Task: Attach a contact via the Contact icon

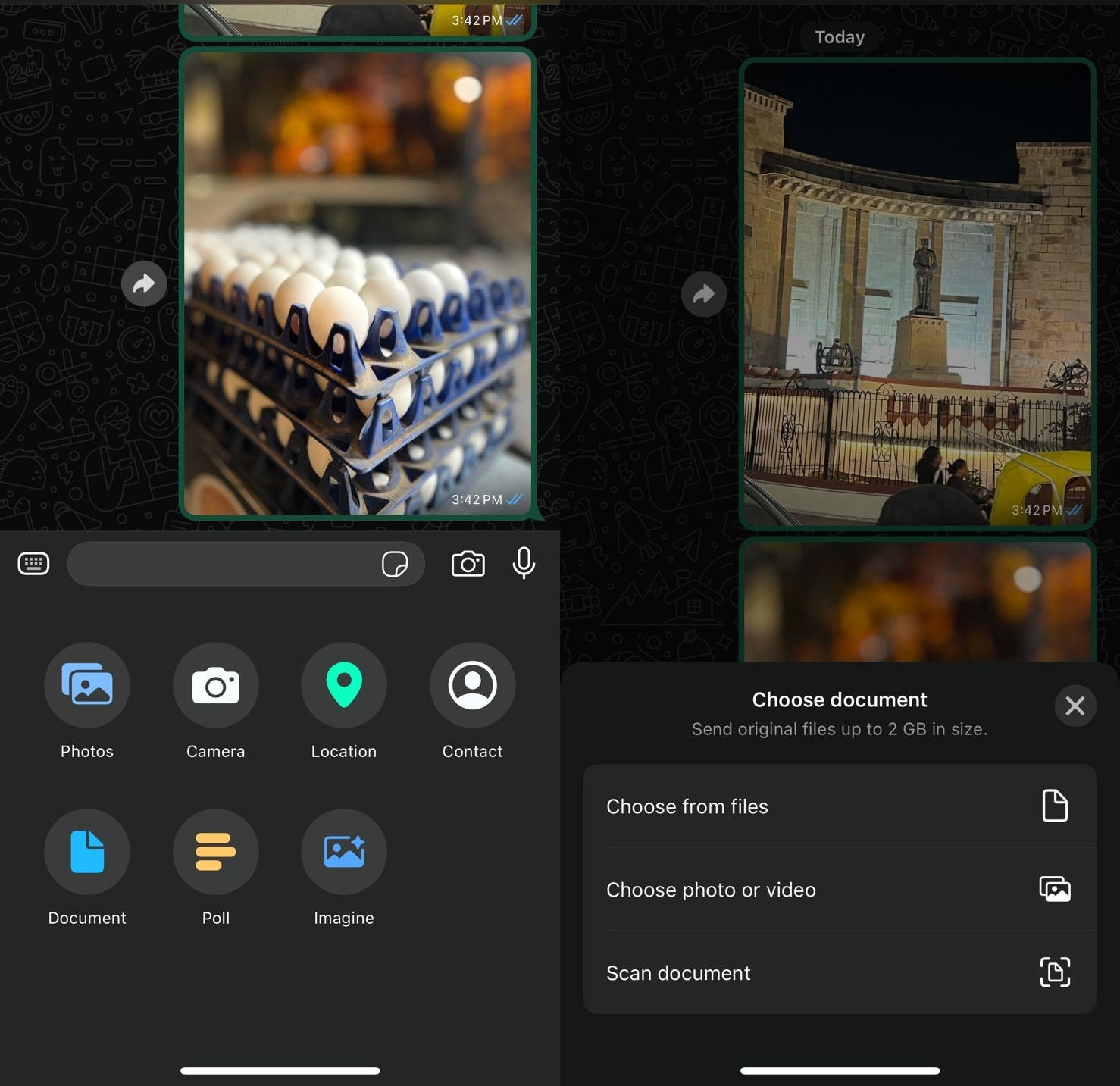Action: (472, 685)
